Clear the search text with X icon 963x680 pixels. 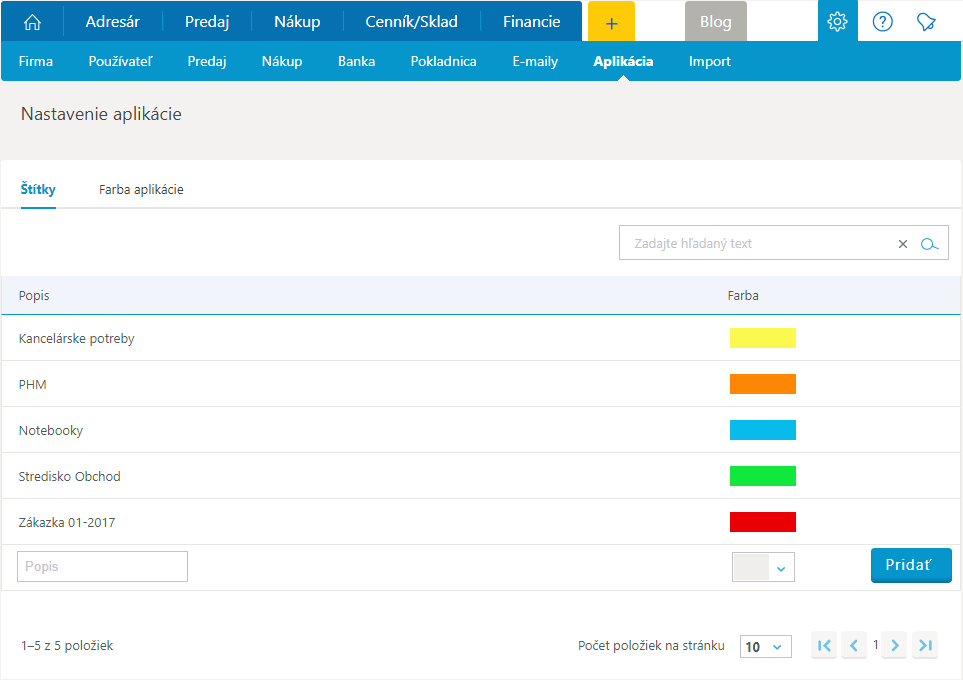(902, 244)
